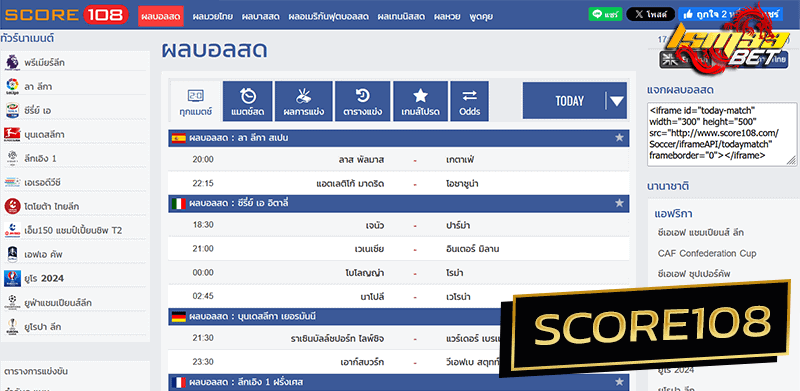Toggle favorite star for Ligue 1 France
The height and width of the screenshot is (391, 800).
click(x=619, y=382)
